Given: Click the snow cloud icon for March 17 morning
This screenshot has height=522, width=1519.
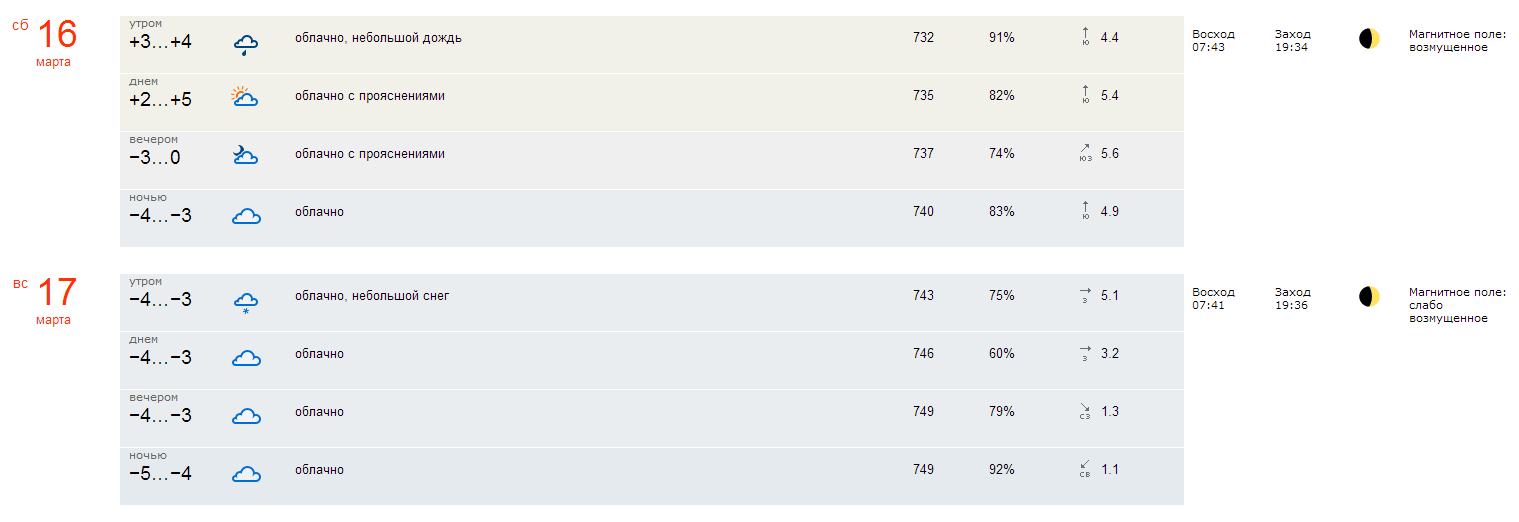Looking at the screenshot, I should coord(246,302).
